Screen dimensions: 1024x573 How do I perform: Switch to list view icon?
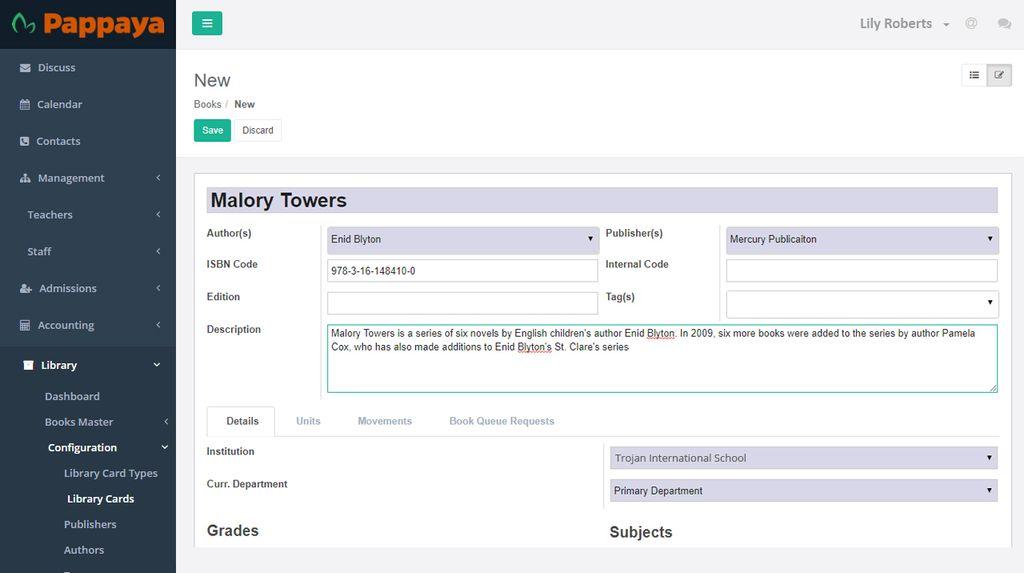pyautogui.click(x=974, y=75)
